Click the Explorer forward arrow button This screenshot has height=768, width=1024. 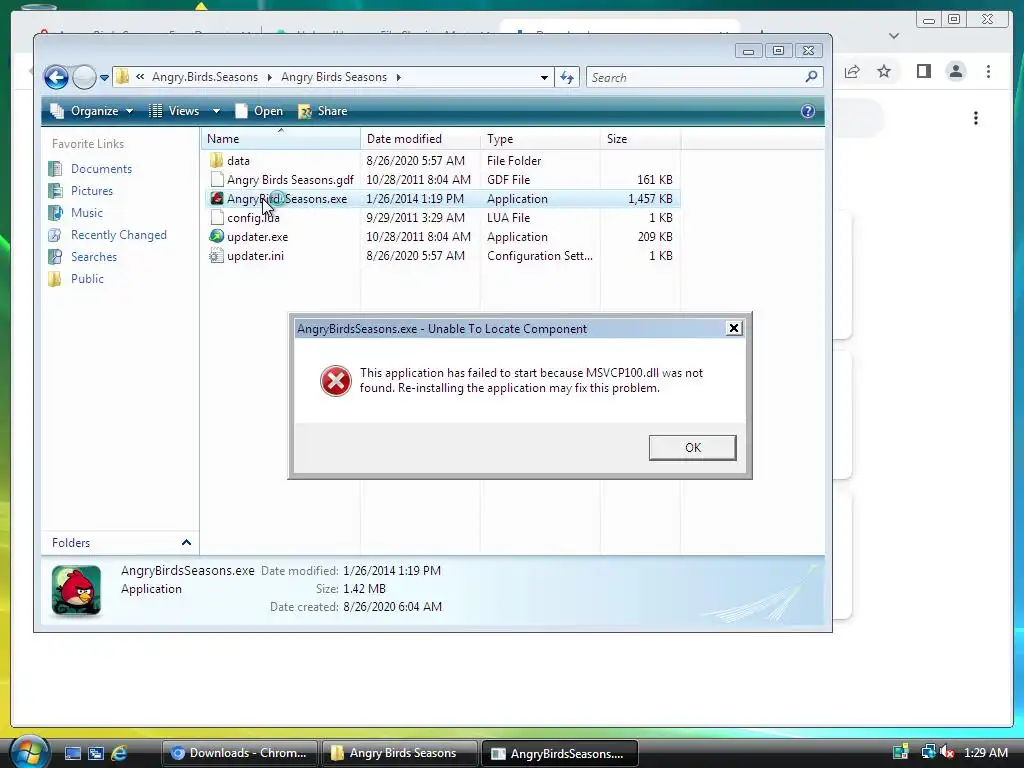[84, 77]
